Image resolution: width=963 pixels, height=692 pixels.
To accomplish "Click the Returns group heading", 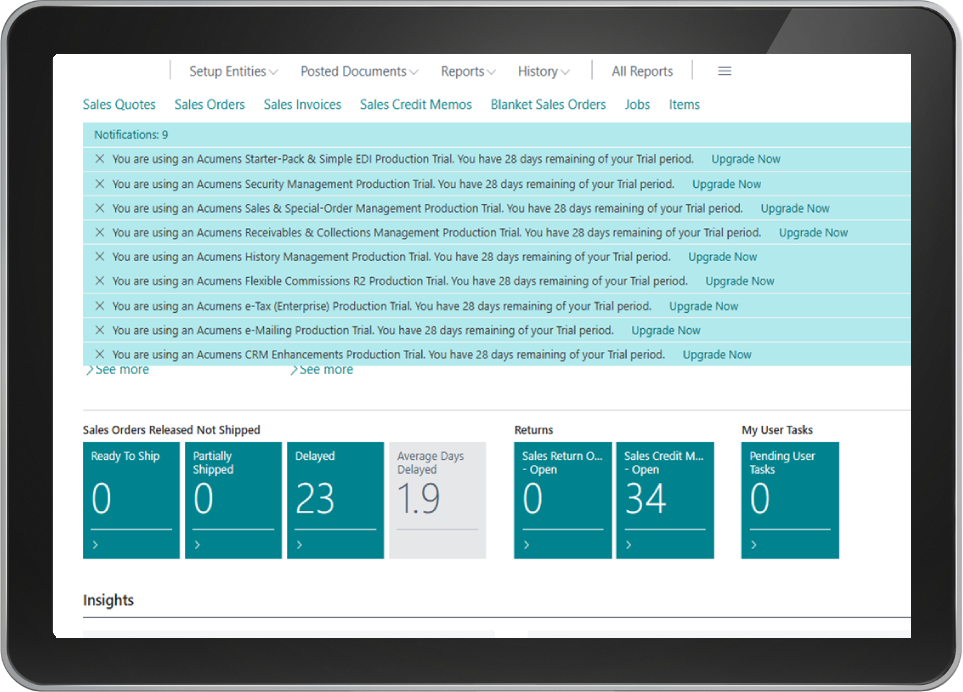I will pos(534,430).
